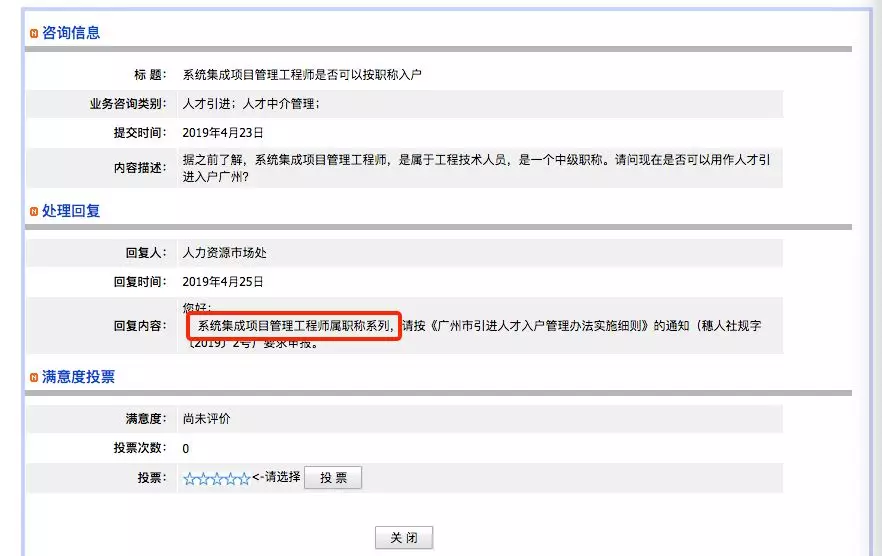
Task: Click the highlighted reply text 系统集成项目管理工程师属职称系列
Action: coord(294,325)
